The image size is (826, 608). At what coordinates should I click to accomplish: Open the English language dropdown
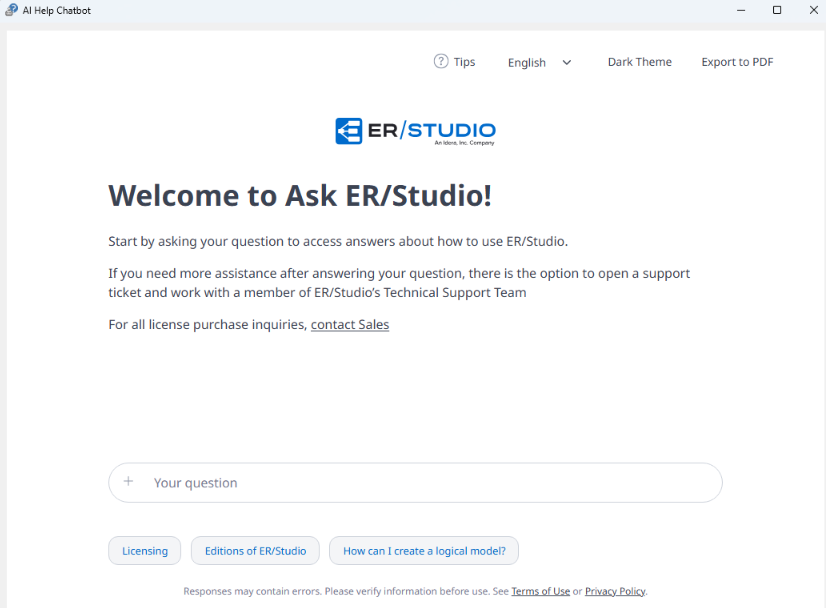[539, 62]
